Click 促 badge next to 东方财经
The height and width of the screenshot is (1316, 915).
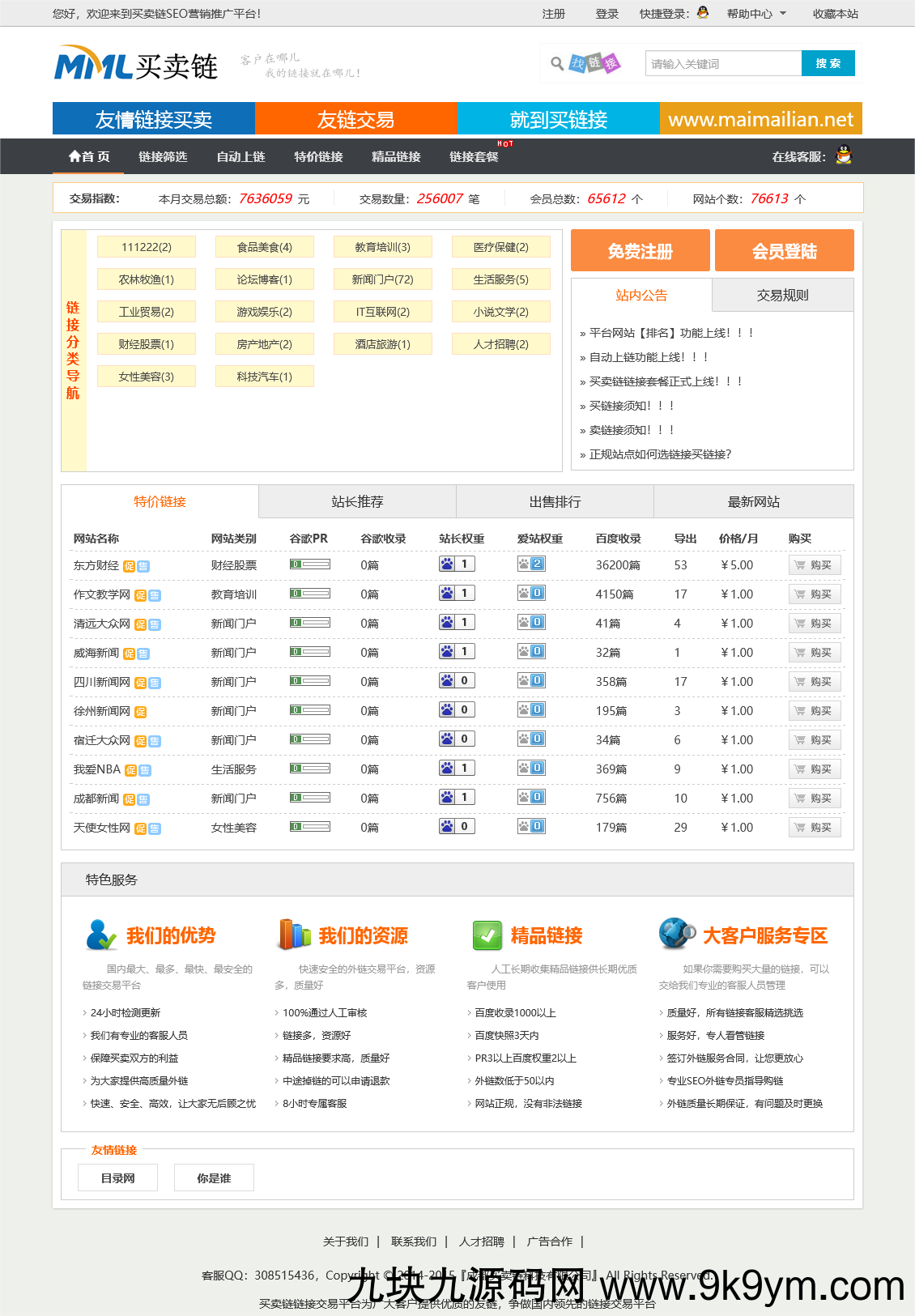(129, 566)
